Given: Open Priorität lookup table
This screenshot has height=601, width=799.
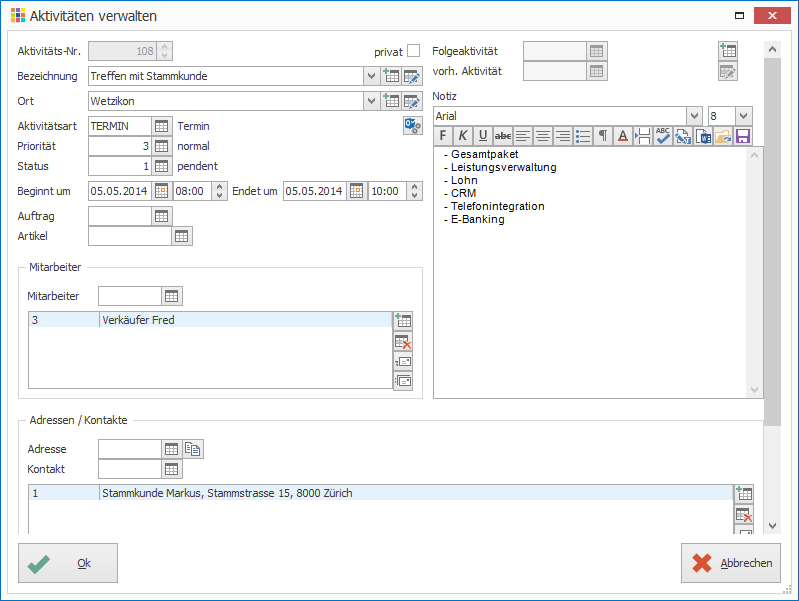Looking at the screenshot, I should 162,146.
